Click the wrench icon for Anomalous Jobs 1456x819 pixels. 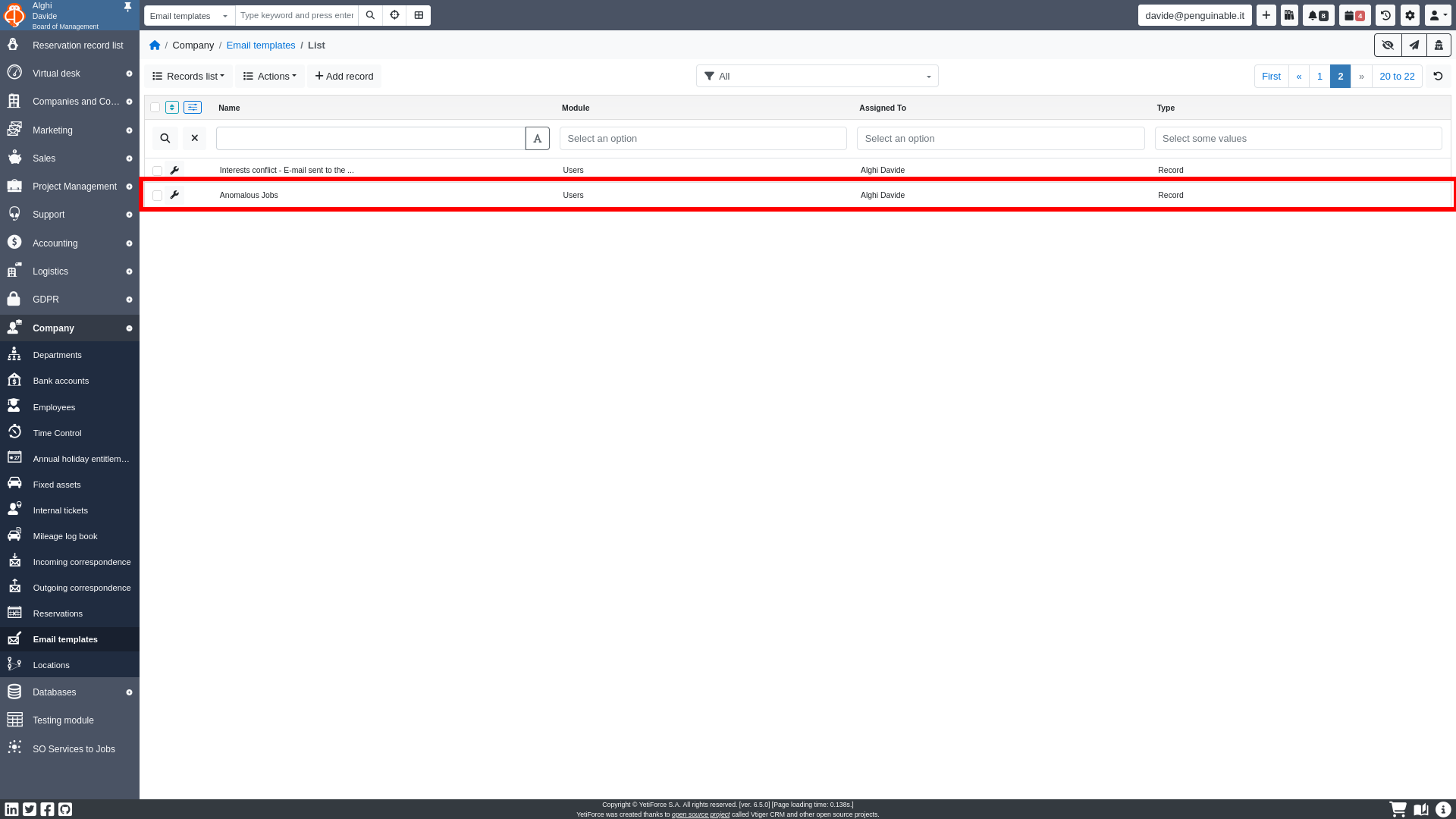click(x=174, y=195)
